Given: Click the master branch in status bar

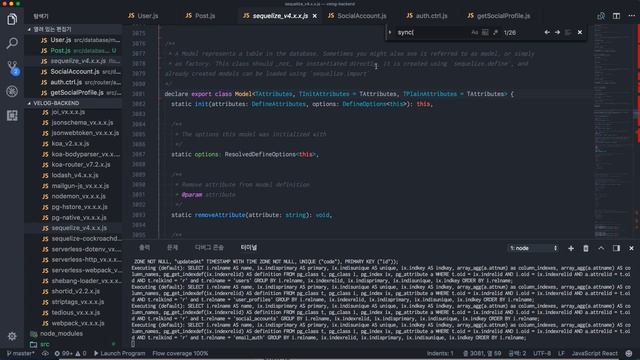Looking at the screenshot, I should tap(21, 353).
